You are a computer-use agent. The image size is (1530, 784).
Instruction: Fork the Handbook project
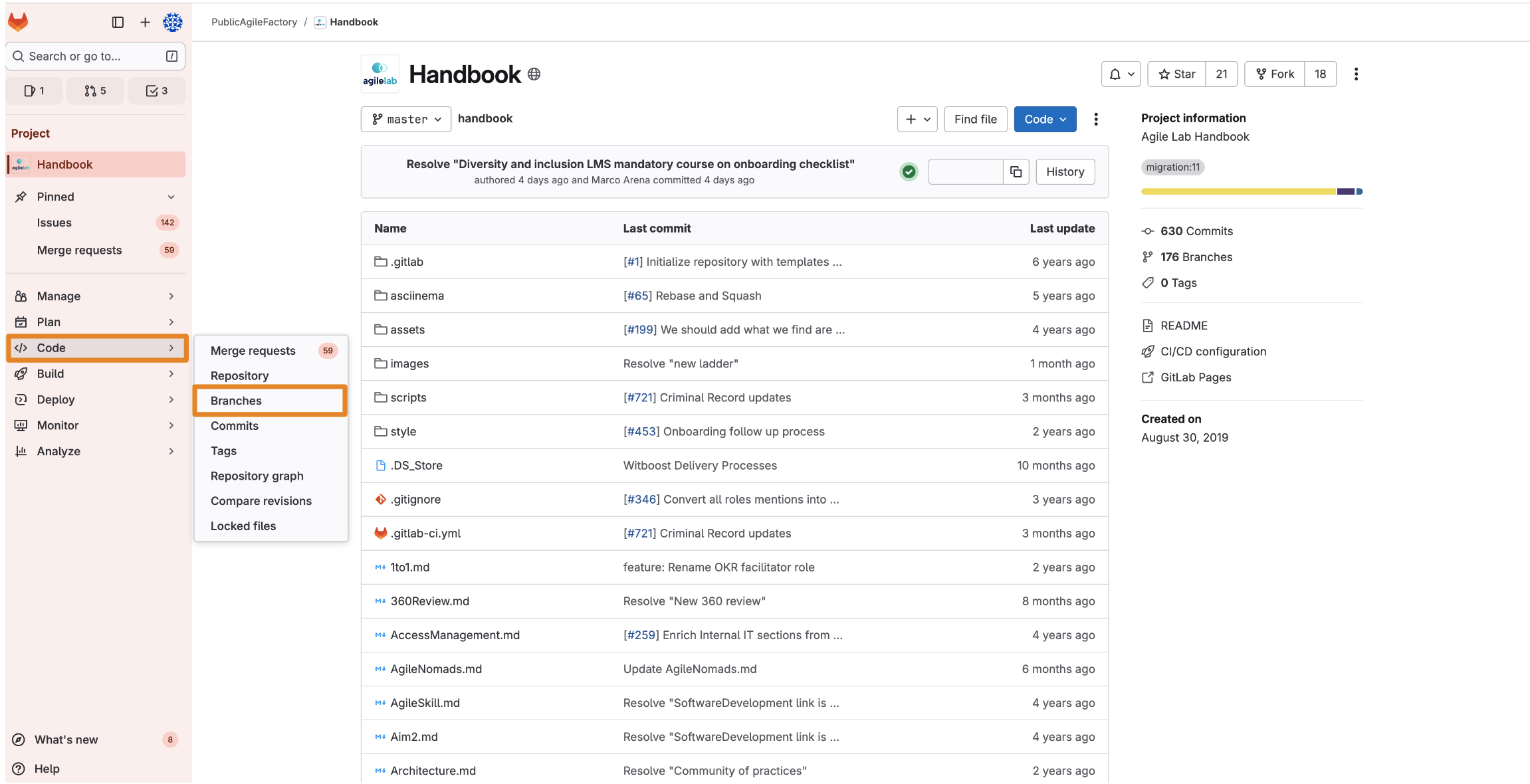(x=1275, y=74)
